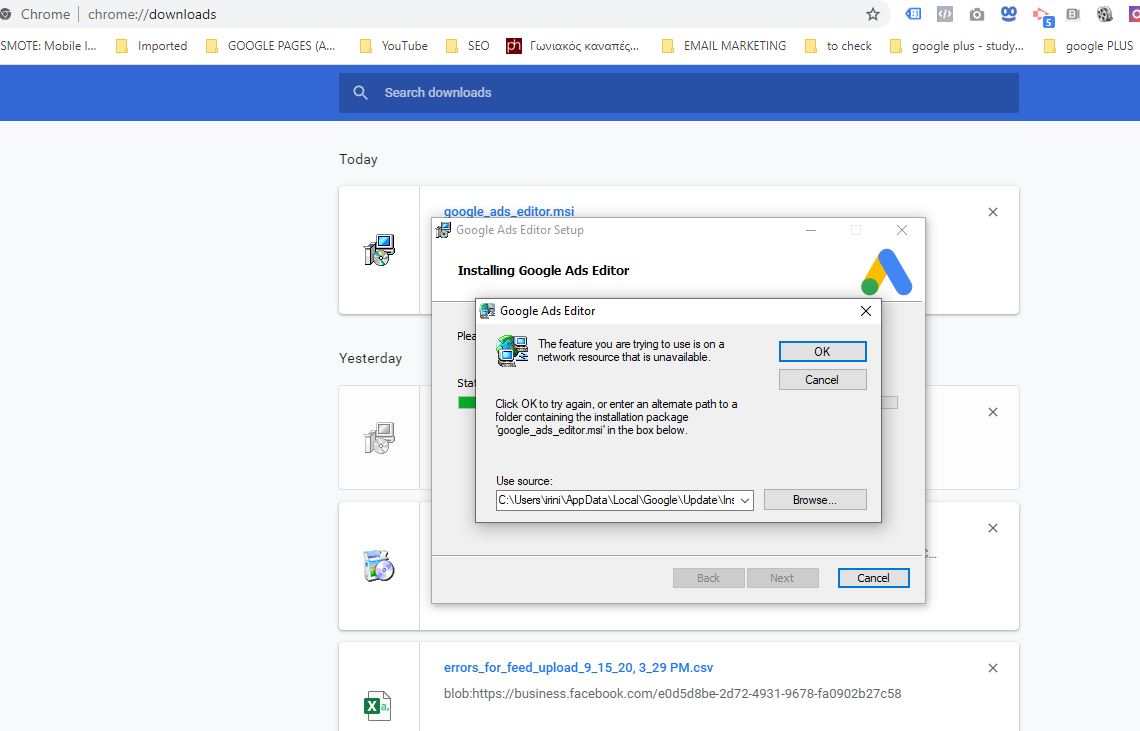Click the Installing Google Ads Editor heading
The height and width of the screenshot is (731, 1140).
[x=543, y=270]
